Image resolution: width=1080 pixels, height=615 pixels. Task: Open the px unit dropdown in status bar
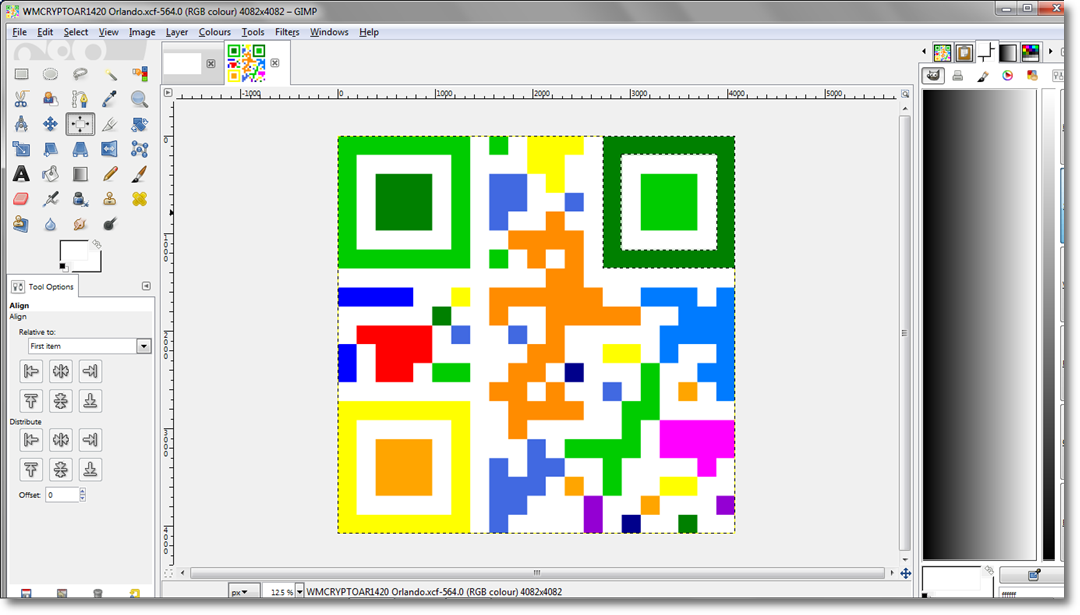244,592
